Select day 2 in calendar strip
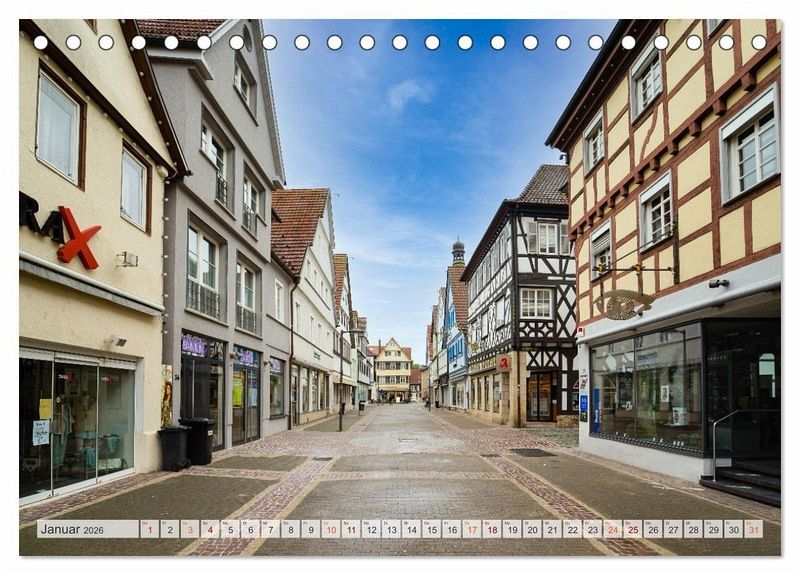Viewport: 800px width, 575px height. (170, 529)
